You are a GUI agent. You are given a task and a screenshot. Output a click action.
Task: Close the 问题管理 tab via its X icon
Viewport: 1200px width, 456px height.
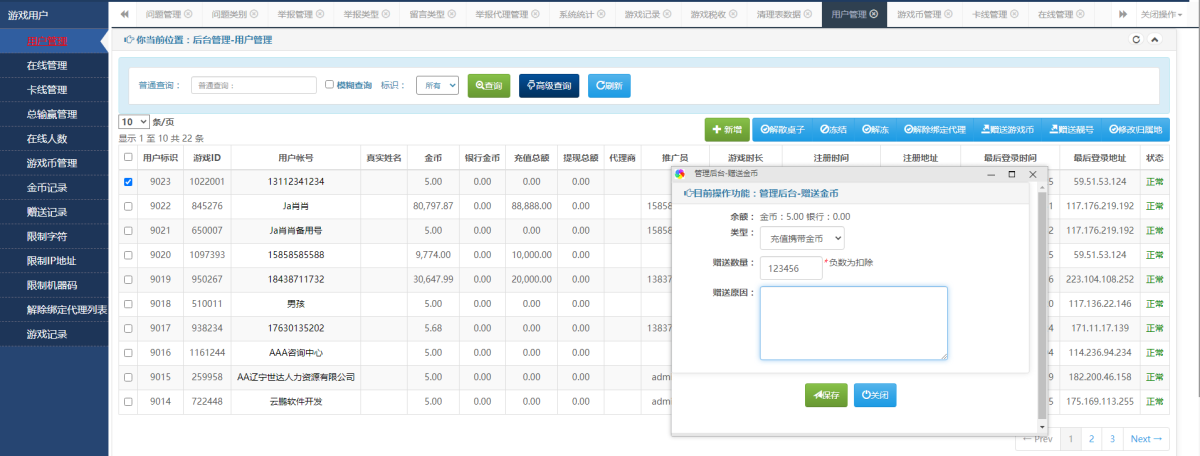[x=186, y=14]
